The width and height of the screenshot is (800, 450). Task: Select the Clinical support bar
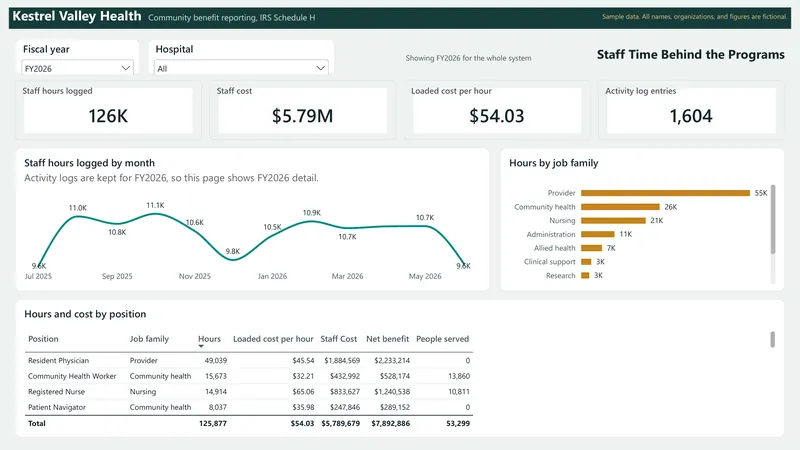586,262
